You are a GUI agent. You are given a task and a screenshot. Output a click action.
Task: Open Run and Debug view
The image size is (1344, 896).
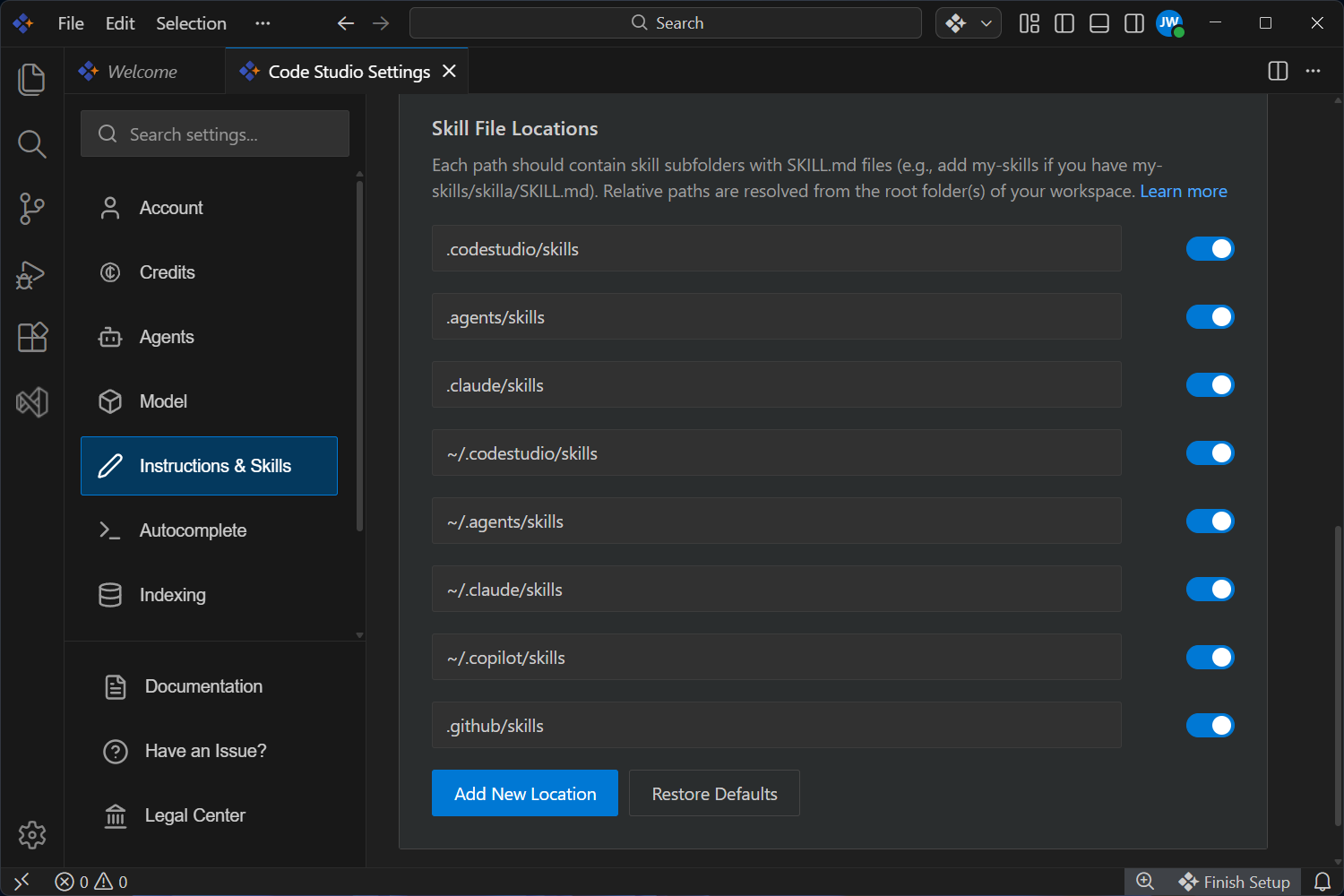coord(32,273)
